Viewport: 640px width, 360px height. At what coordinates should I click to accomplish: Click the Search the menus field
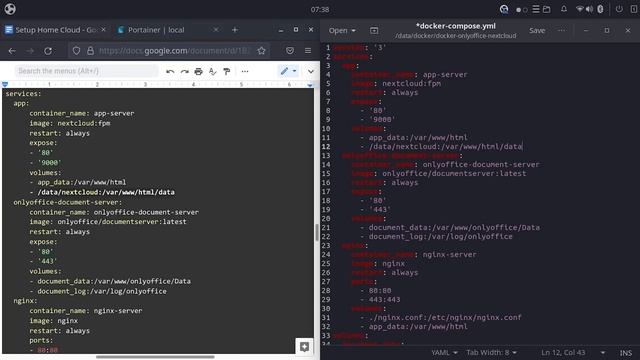pyautogui.click(x=87, y=71)
